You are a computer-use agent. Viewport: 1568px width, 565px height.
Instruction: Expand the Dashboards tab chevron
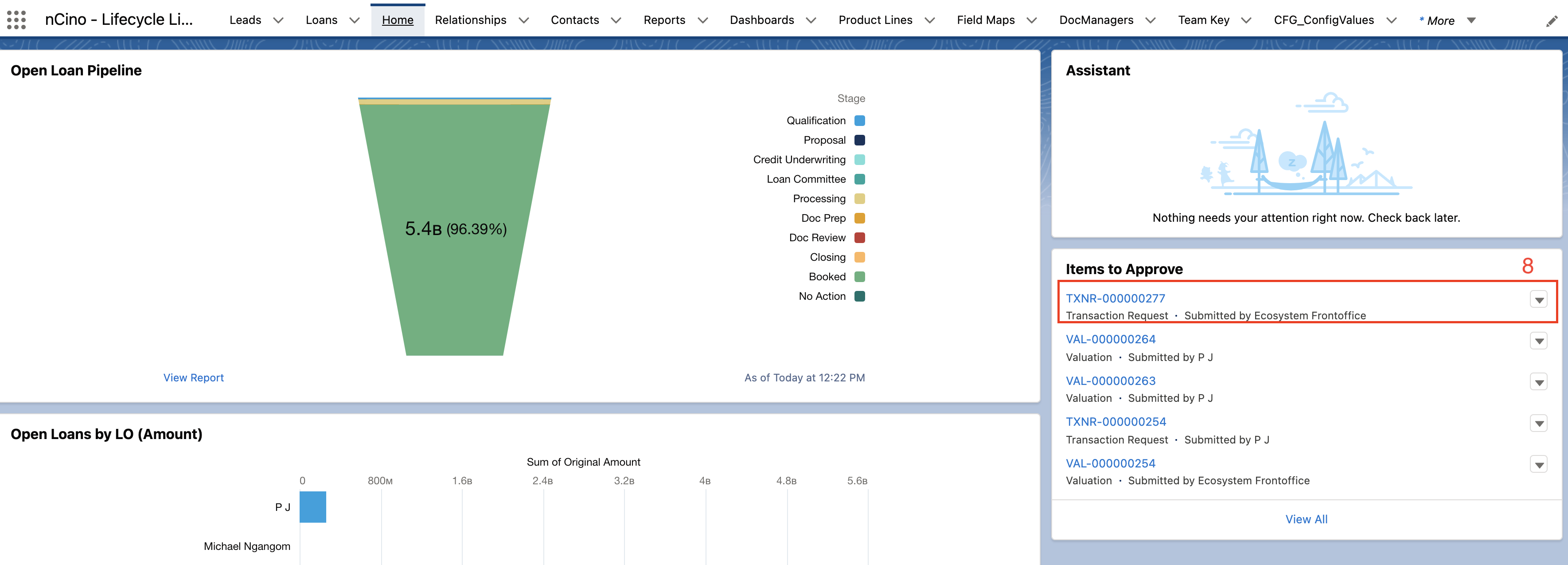pos(811,20)
